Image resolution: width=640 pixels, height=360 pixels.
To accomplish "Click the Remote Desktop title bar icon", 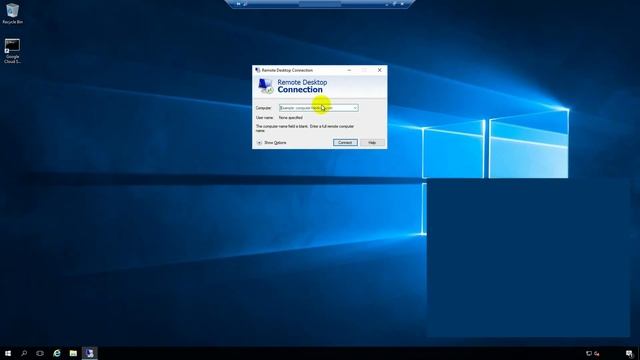I will point(258,70).
